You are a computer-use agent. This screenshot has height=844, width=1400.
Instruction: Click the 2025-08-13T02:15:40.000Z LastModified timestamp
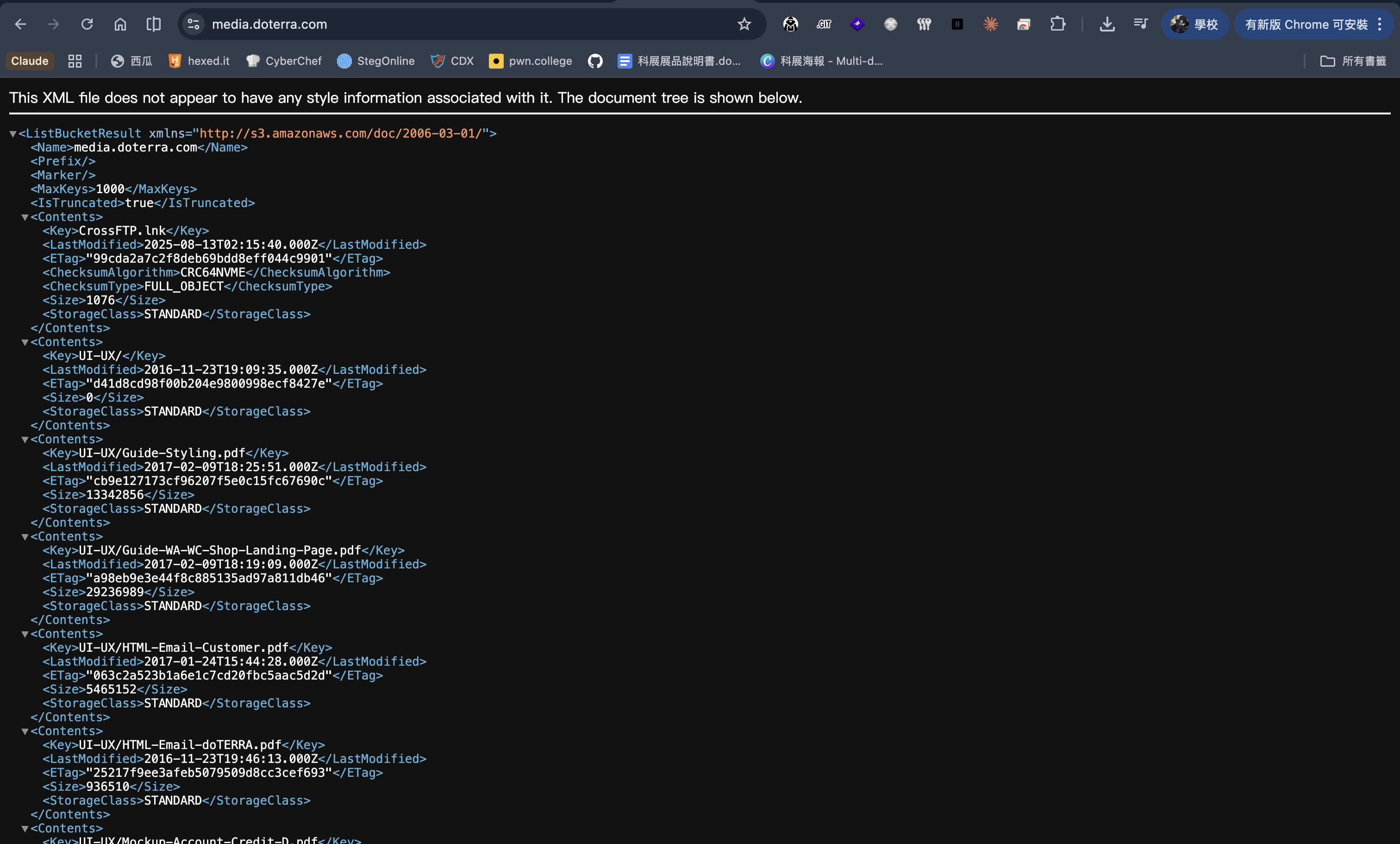point(231,245)
